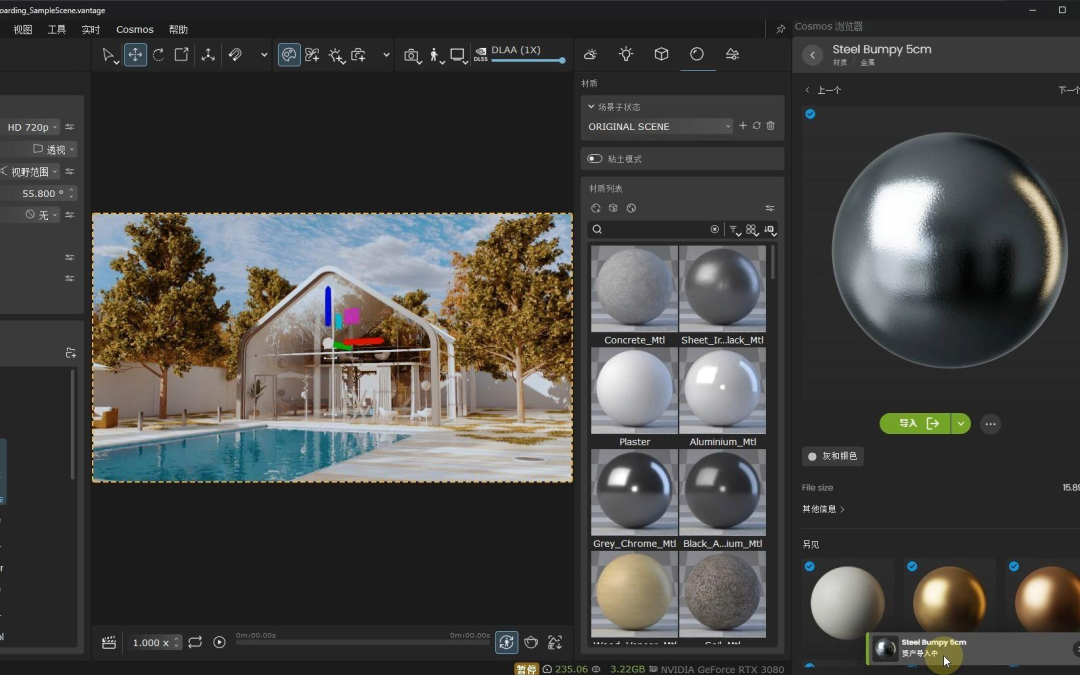The height and width of the screenshot is (675, 1080).
Task: Add a new scene state
Action: [742, 126]
